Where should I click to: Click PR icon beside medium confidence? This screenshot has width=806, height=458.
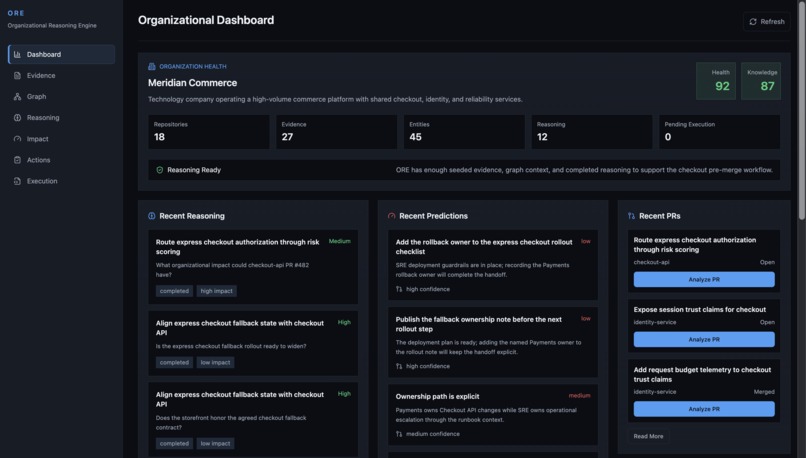coord(399,434)
